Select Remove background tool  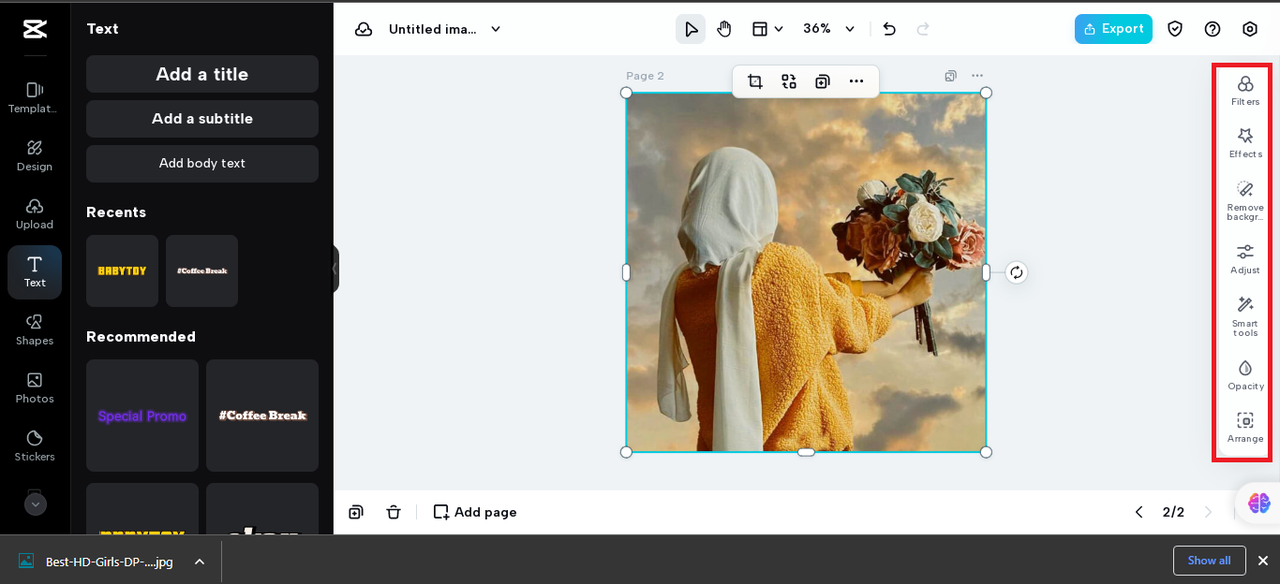click(x=1245, y=200)
